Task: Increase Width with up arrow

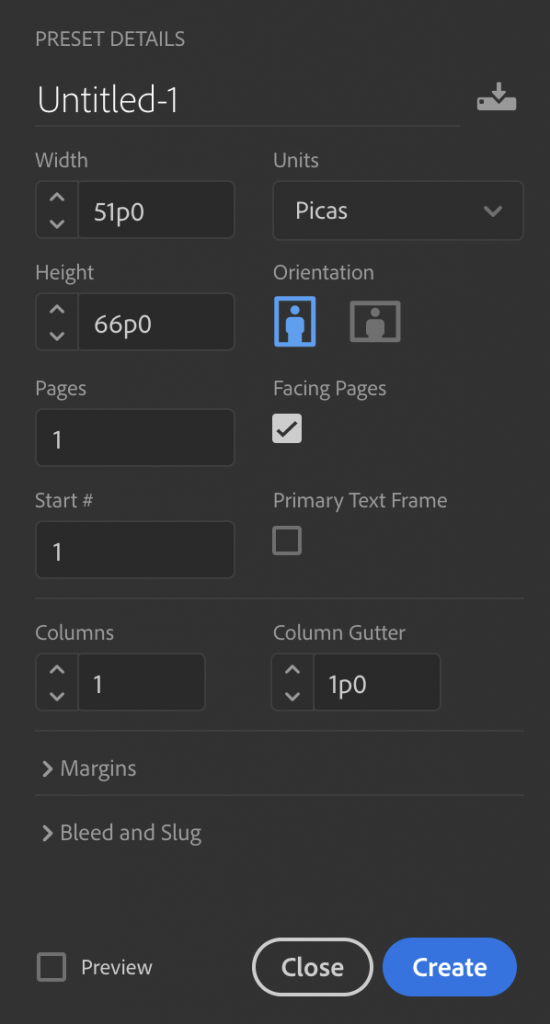Action: (57, 197)
